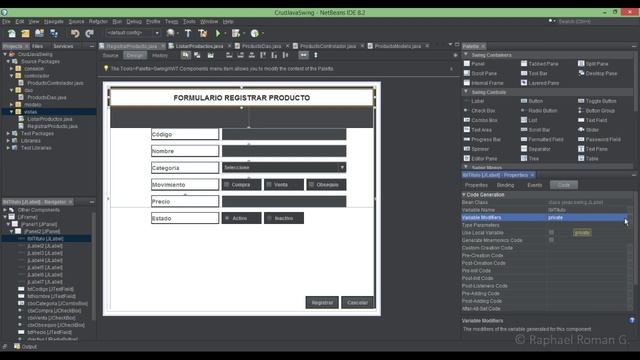
Task: Click the green Run Project icon
Action: [x=218, y=33]
